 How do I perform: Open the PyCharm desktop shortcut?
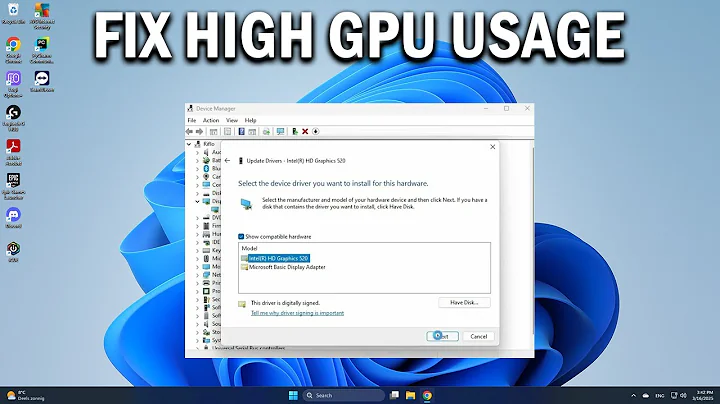click(x=42, y=50)
